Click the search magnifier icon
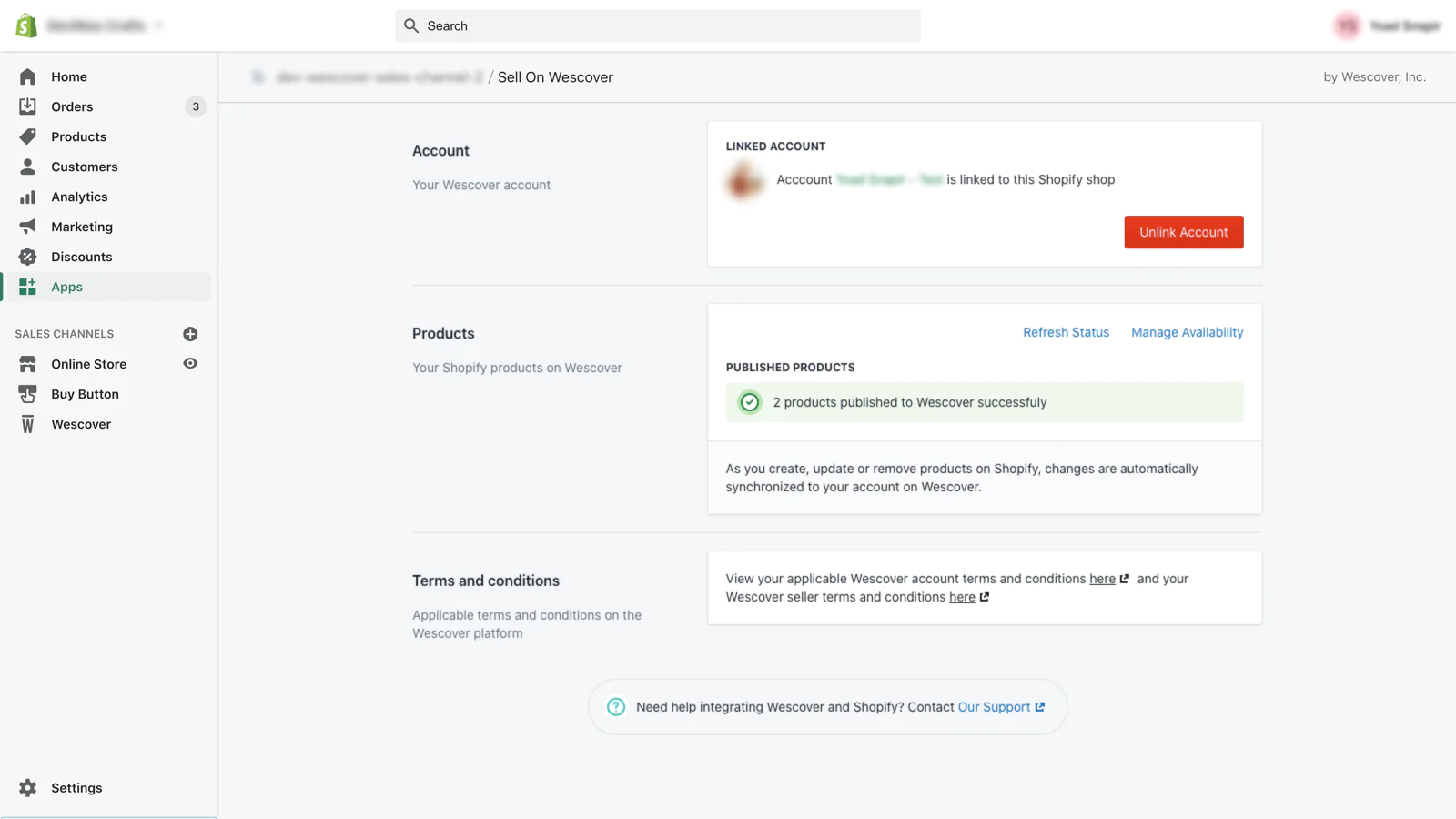This screenshot has height=819, width=1456. (411, 25)
